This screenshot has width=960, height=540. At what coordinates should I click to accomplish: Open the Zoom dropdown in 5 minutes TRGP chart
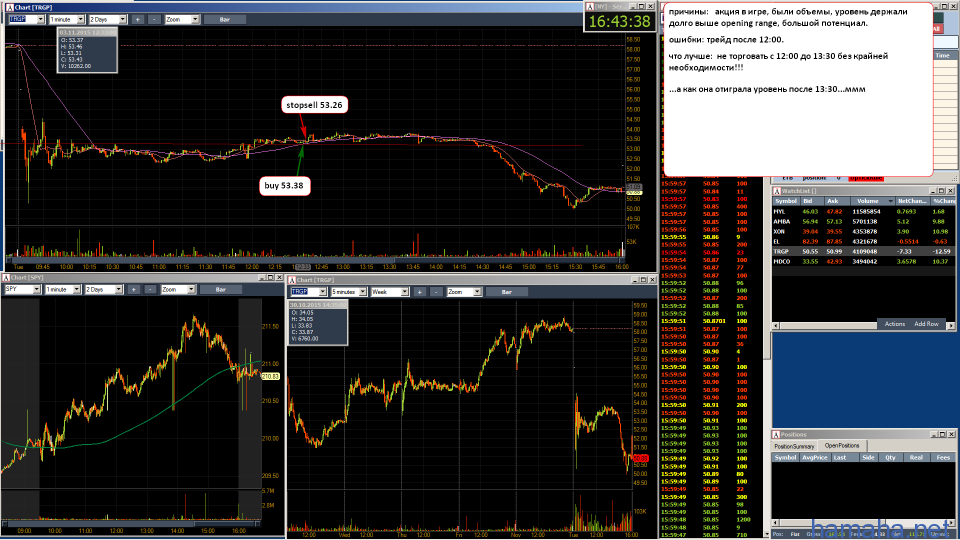(477, 292)
